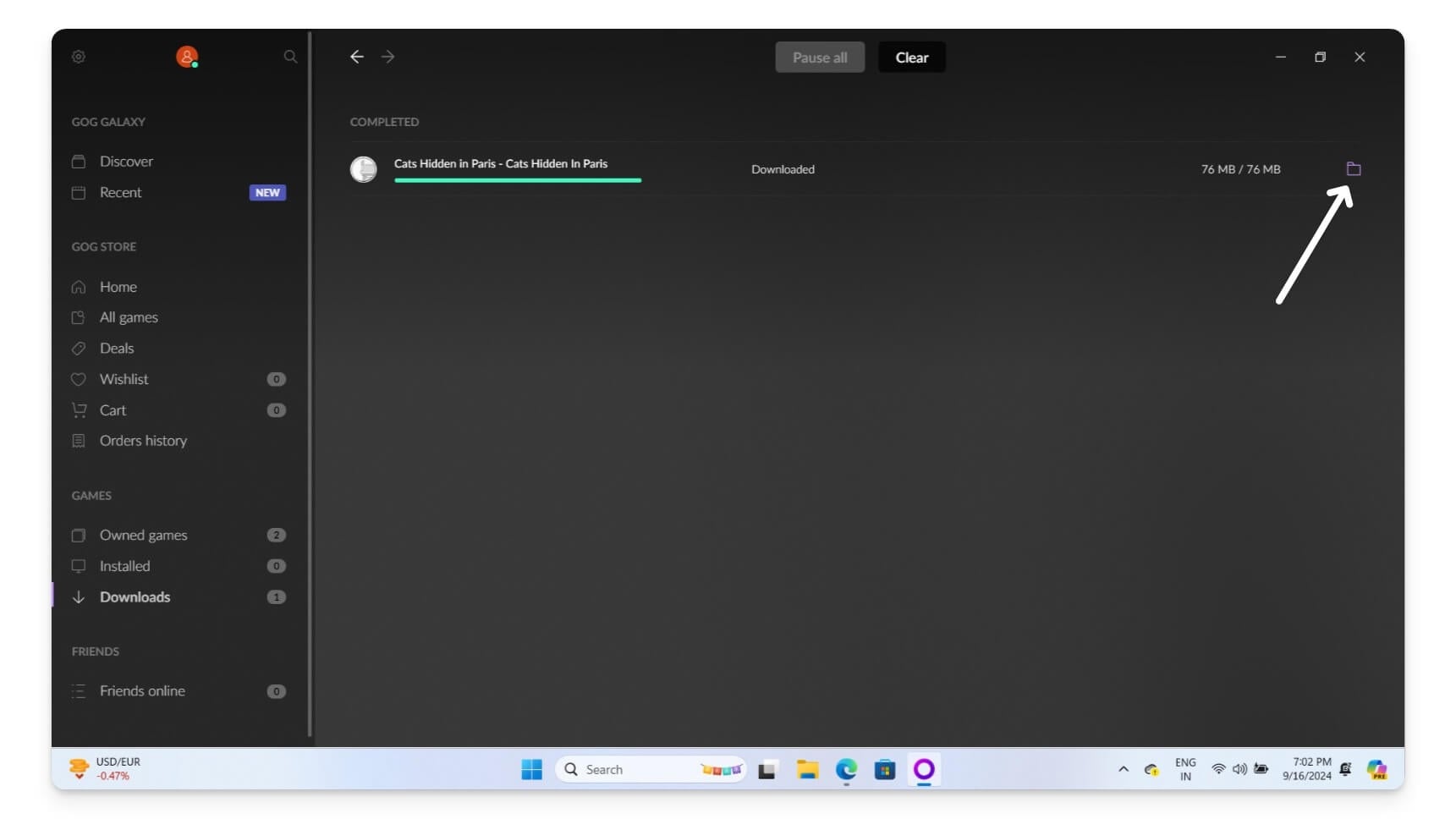Click the ENG IN language indicator

pyautogui.click(x=1185, y=769)
